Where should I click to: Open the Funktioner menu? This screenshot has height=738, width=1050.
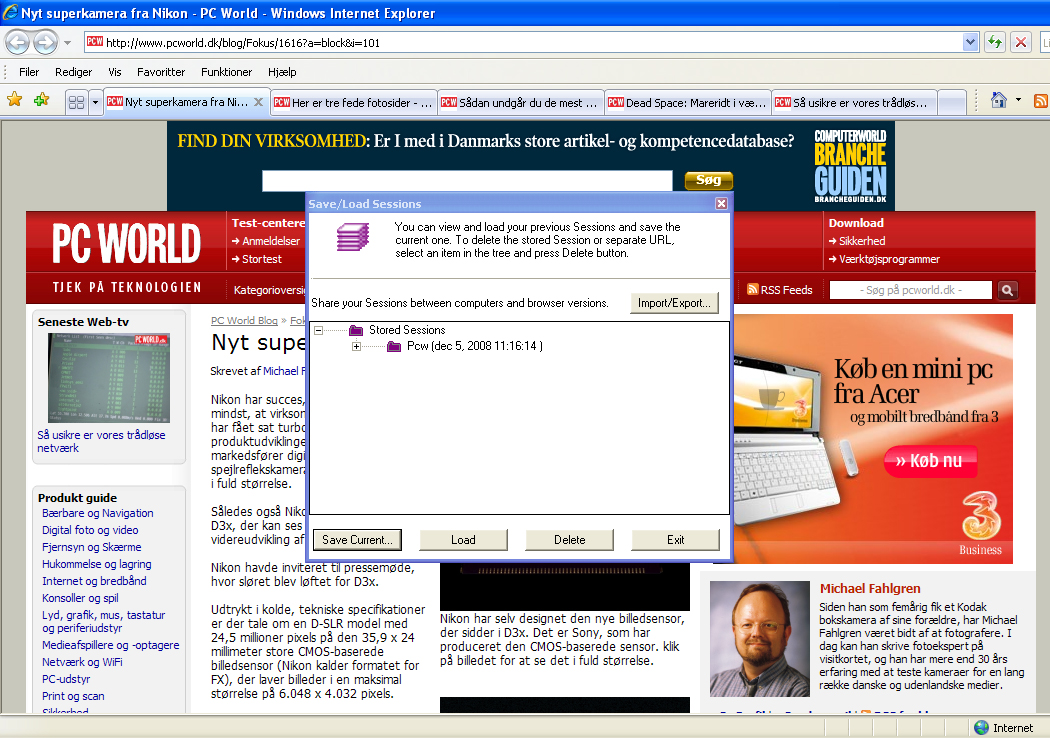226,72
